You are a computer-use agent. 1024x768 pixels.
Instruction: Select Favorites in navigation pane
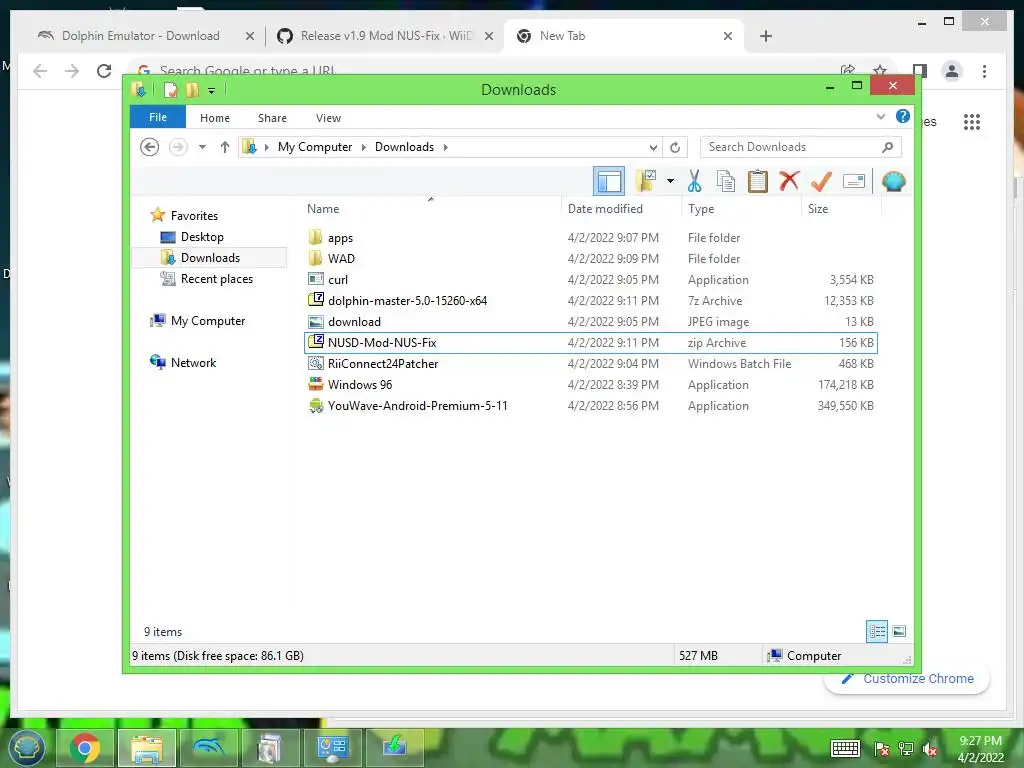click(194, 216)
